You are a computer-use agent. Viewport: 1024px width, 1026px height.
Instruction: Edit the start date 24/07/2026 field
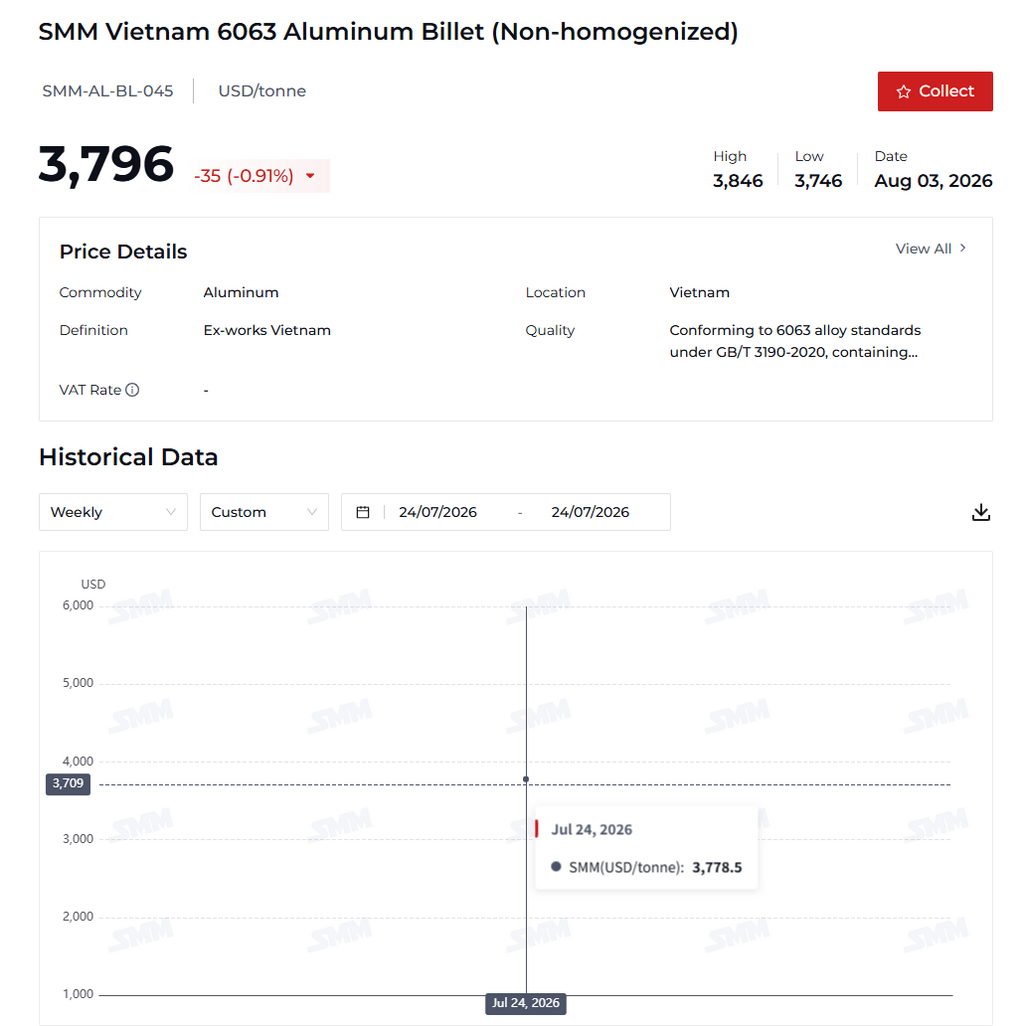(x=438, y=512)
